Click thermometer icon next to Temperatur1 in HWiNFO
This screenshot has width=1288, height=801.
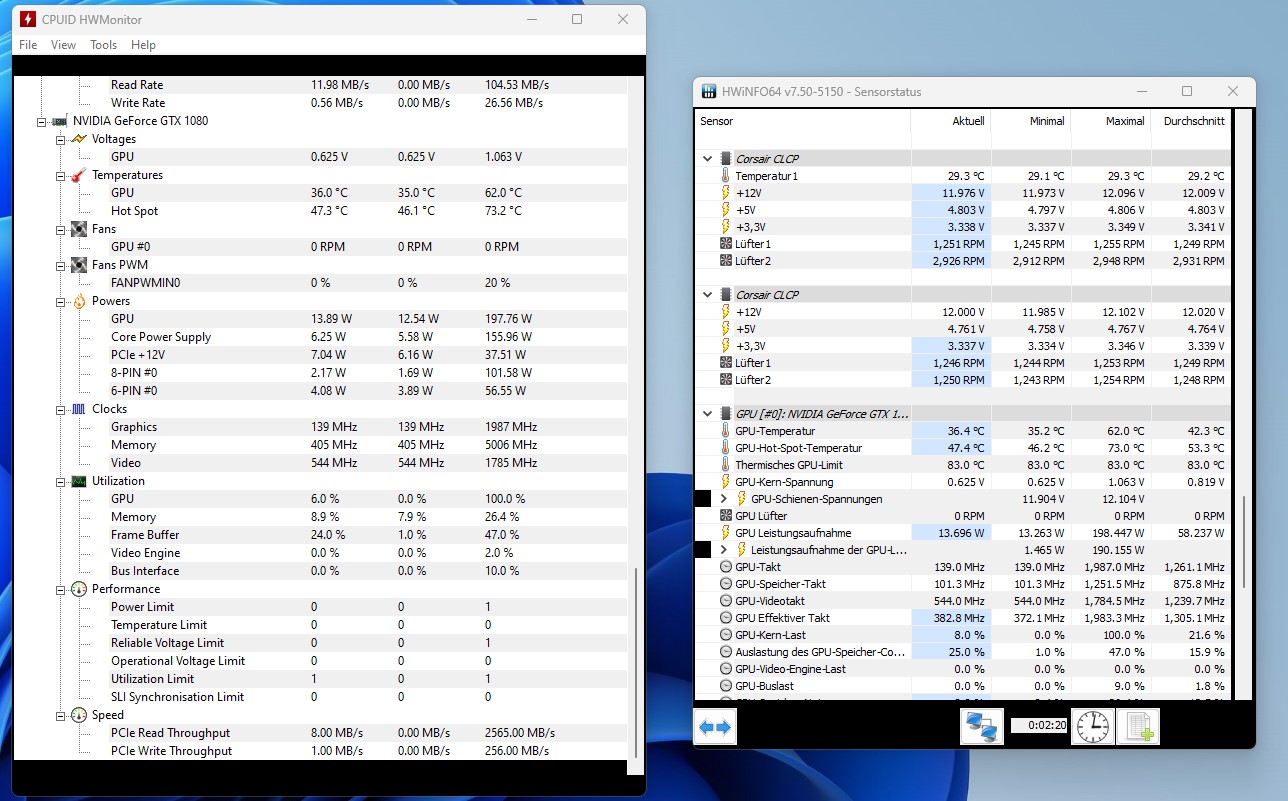pos(726,176)
